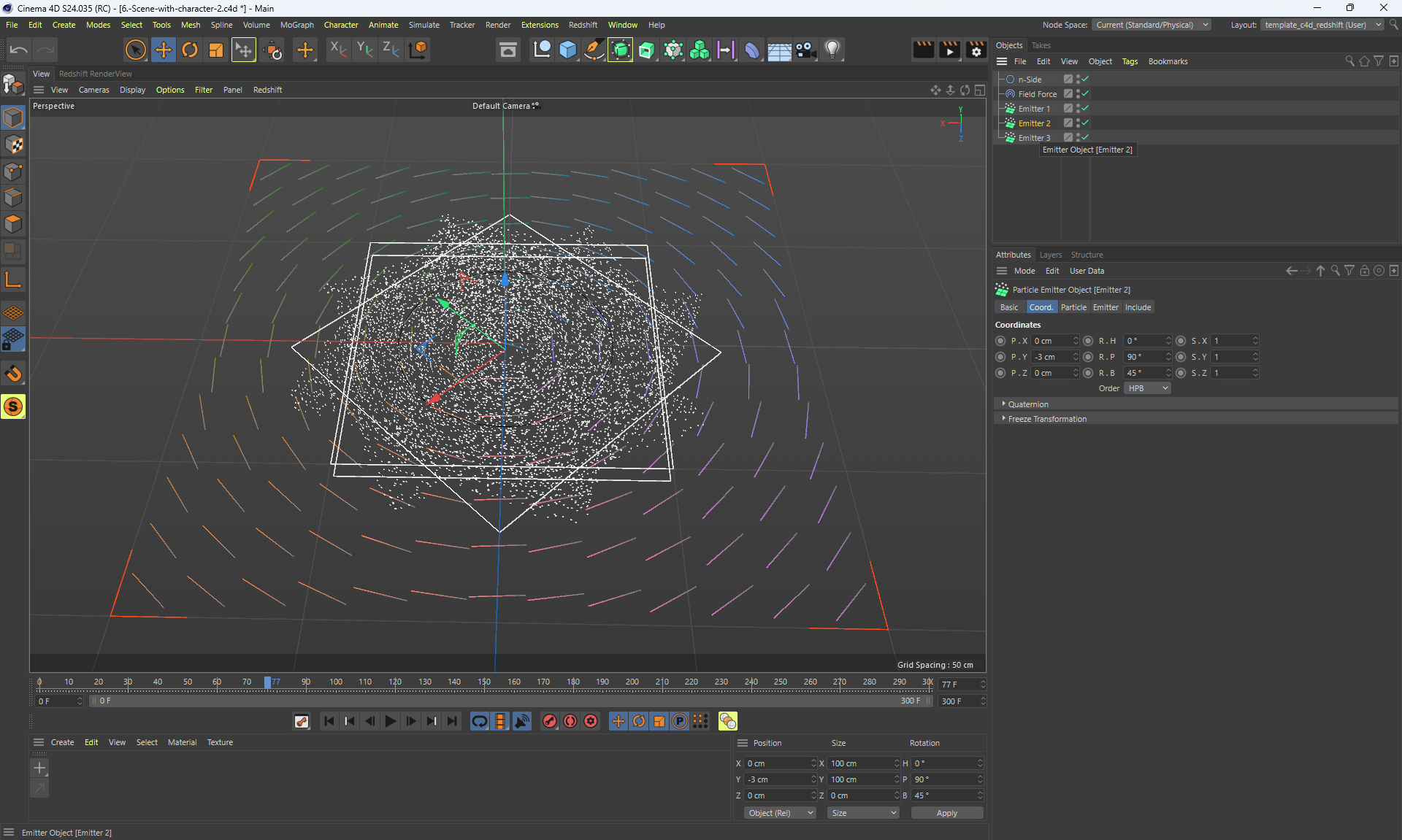Open the Cube primitive tool

click(x=568, y=50)
